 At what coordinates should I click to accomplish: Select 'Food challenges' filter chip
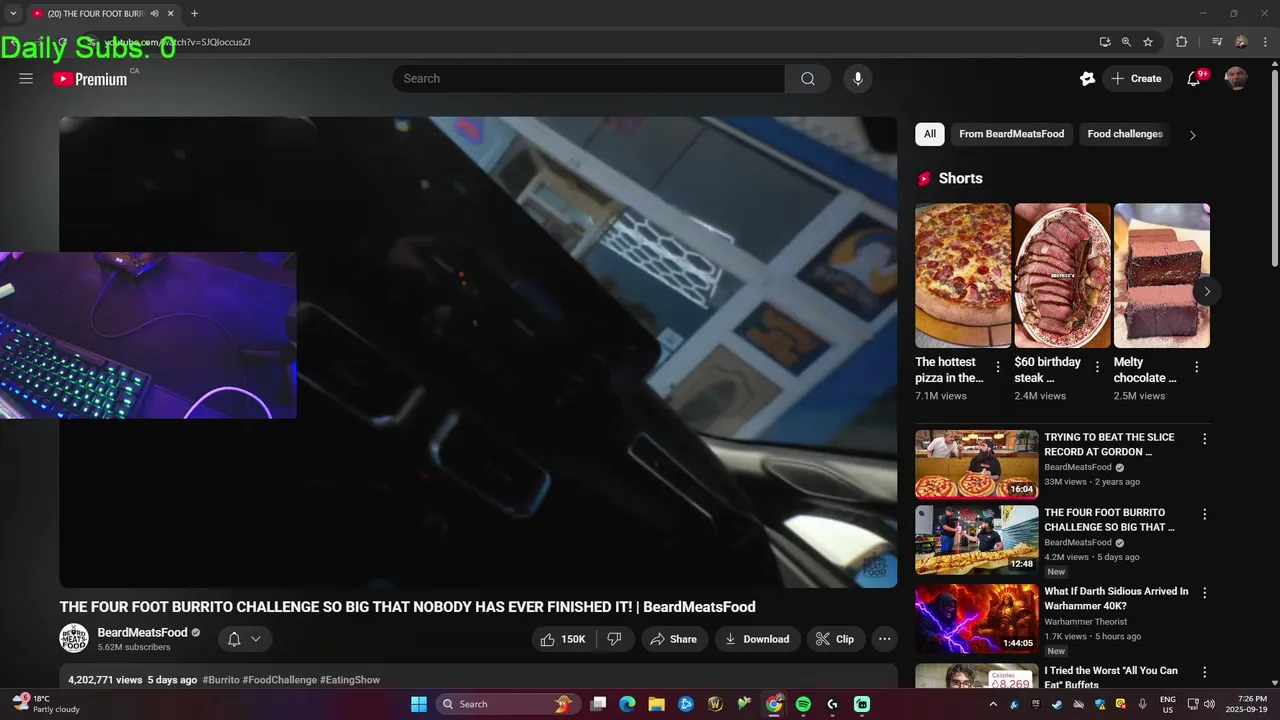[x=1125, y=134]
